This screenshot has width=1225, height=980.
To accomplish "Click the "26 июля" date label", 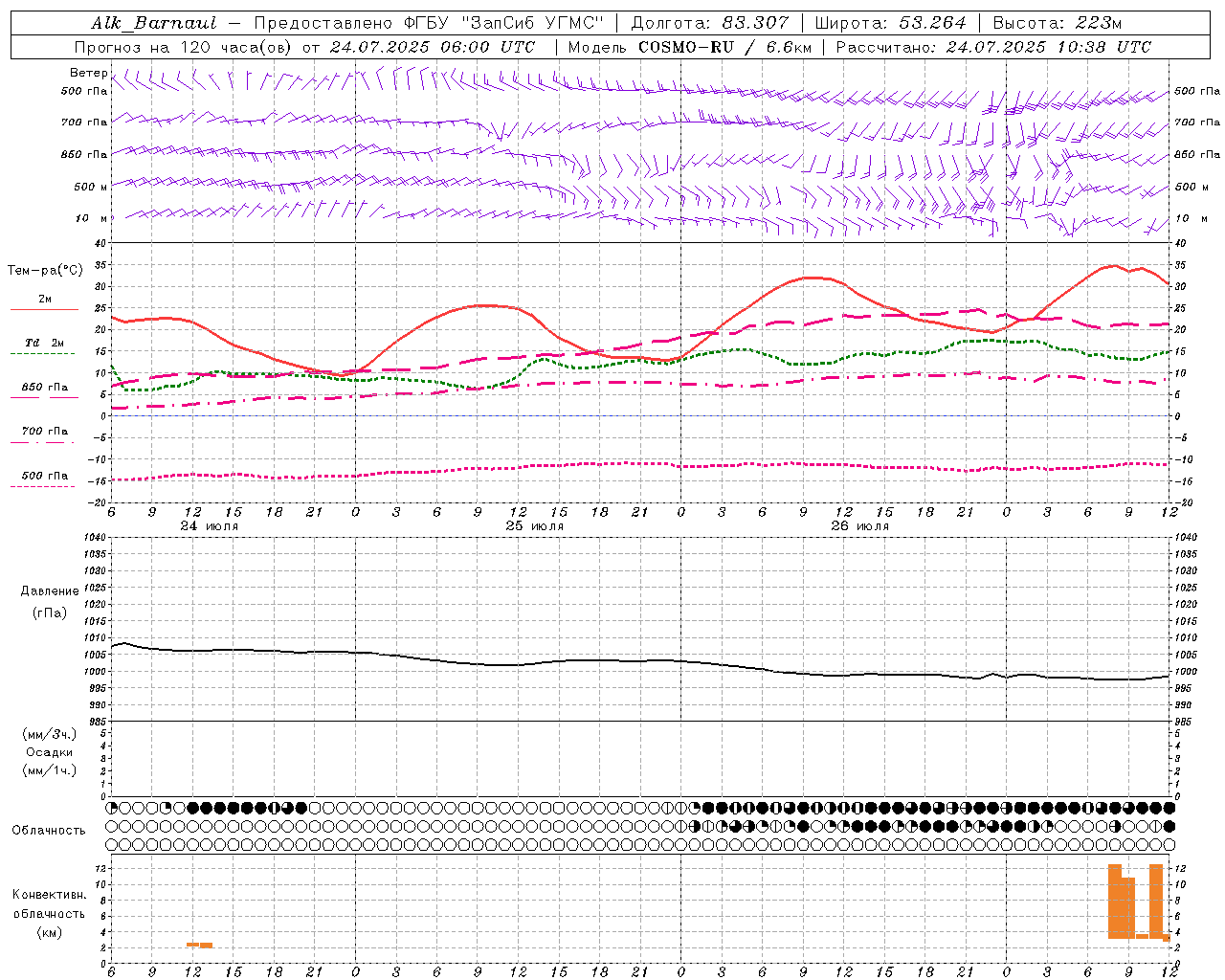I will [x=859, y=526].
